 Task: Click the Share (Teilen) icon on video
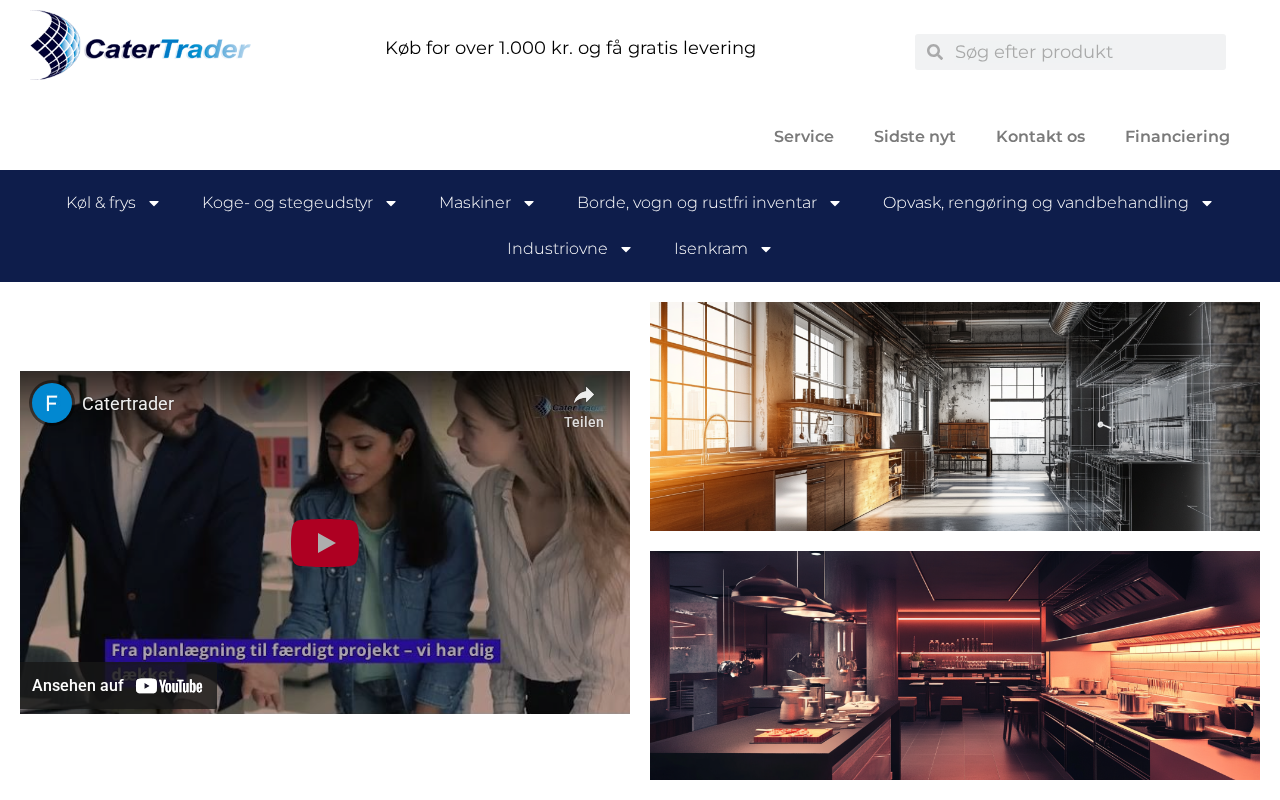click(584, 407)
